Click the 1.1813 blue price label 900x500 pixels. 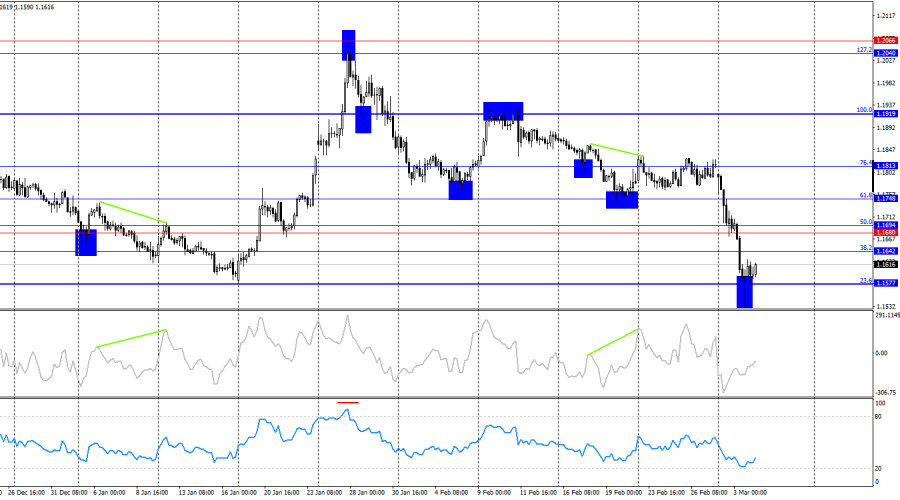[886, 166]
